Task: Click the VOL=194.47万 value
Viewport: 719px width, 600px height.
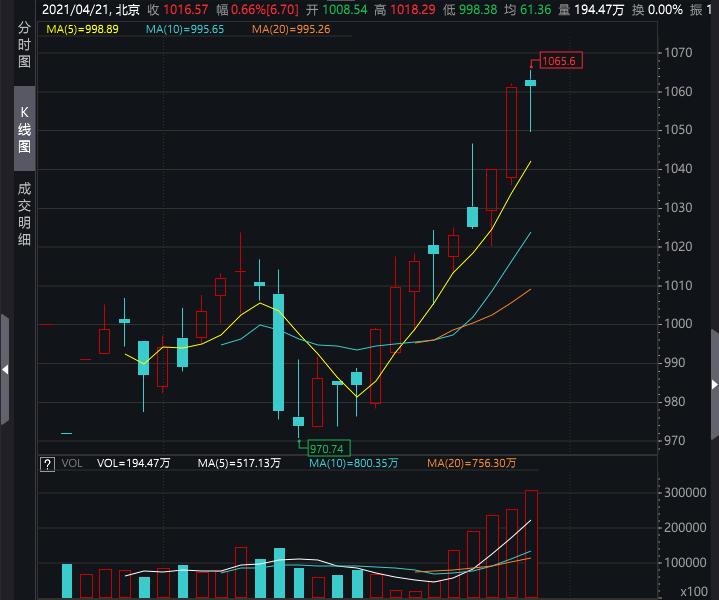Action: (133, 463)
